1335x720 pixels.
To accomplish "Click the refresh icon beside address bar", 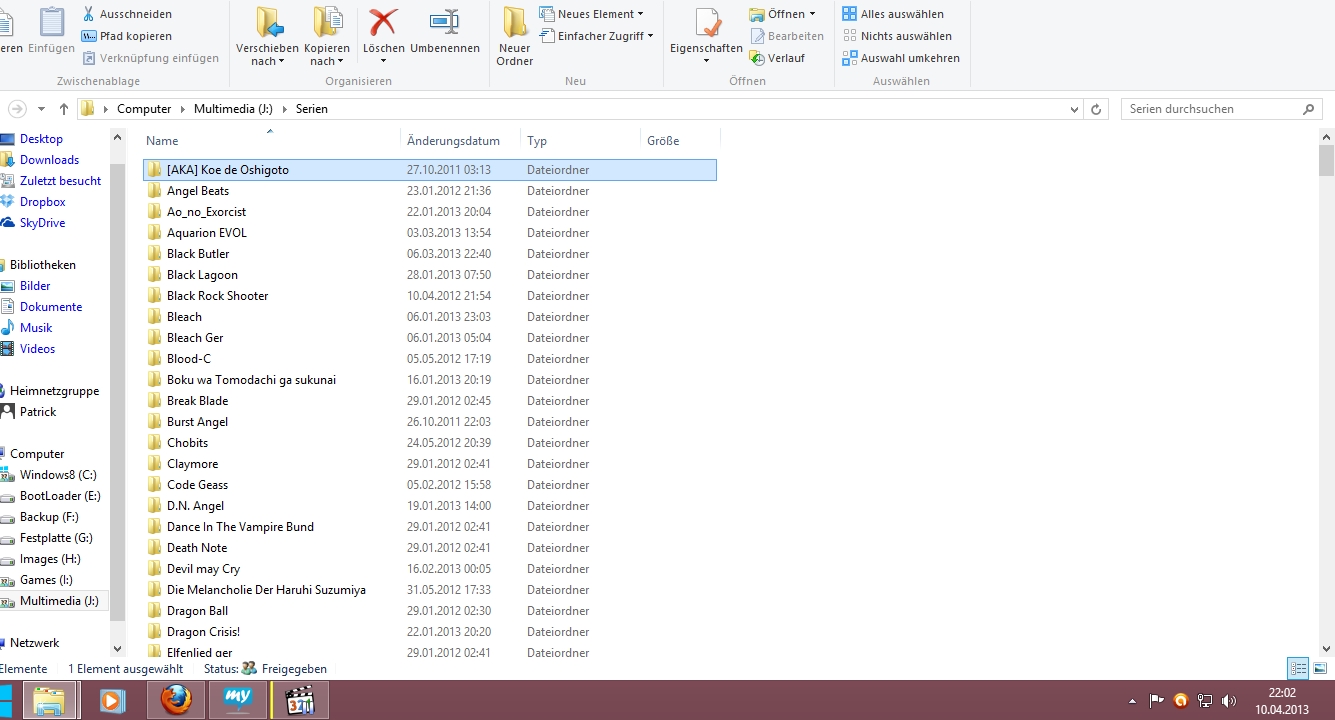I will (x=1096, y=109).
